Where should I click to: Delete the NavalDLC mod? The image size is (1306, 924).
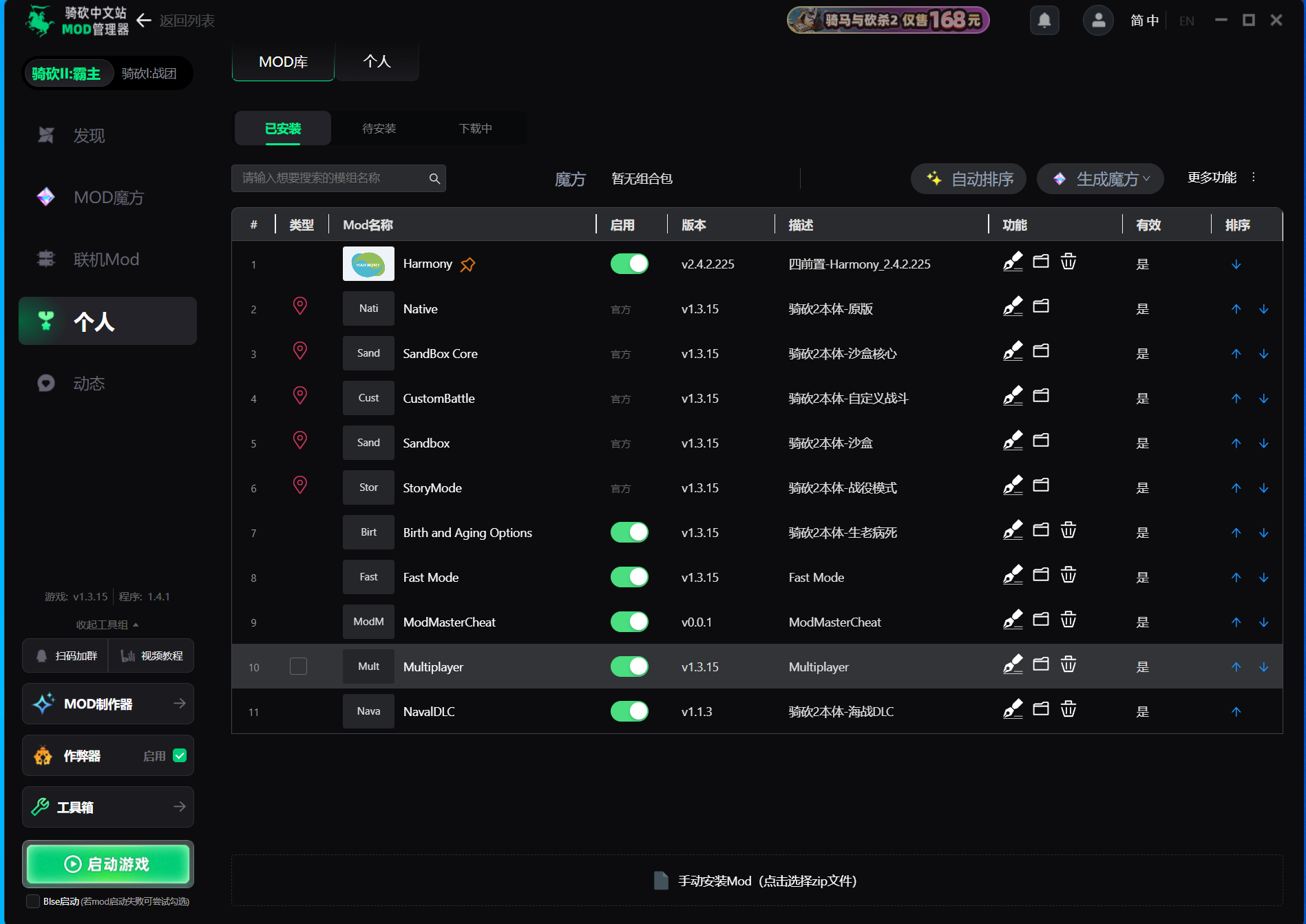point(1068,709)
